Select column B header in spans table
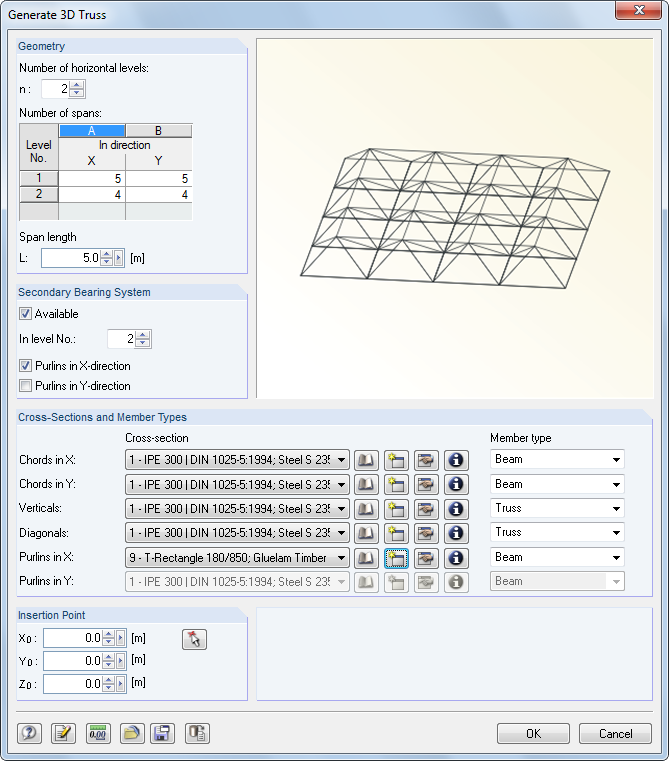The width and height of the screenshot is (669, 761). pos(159,131)
